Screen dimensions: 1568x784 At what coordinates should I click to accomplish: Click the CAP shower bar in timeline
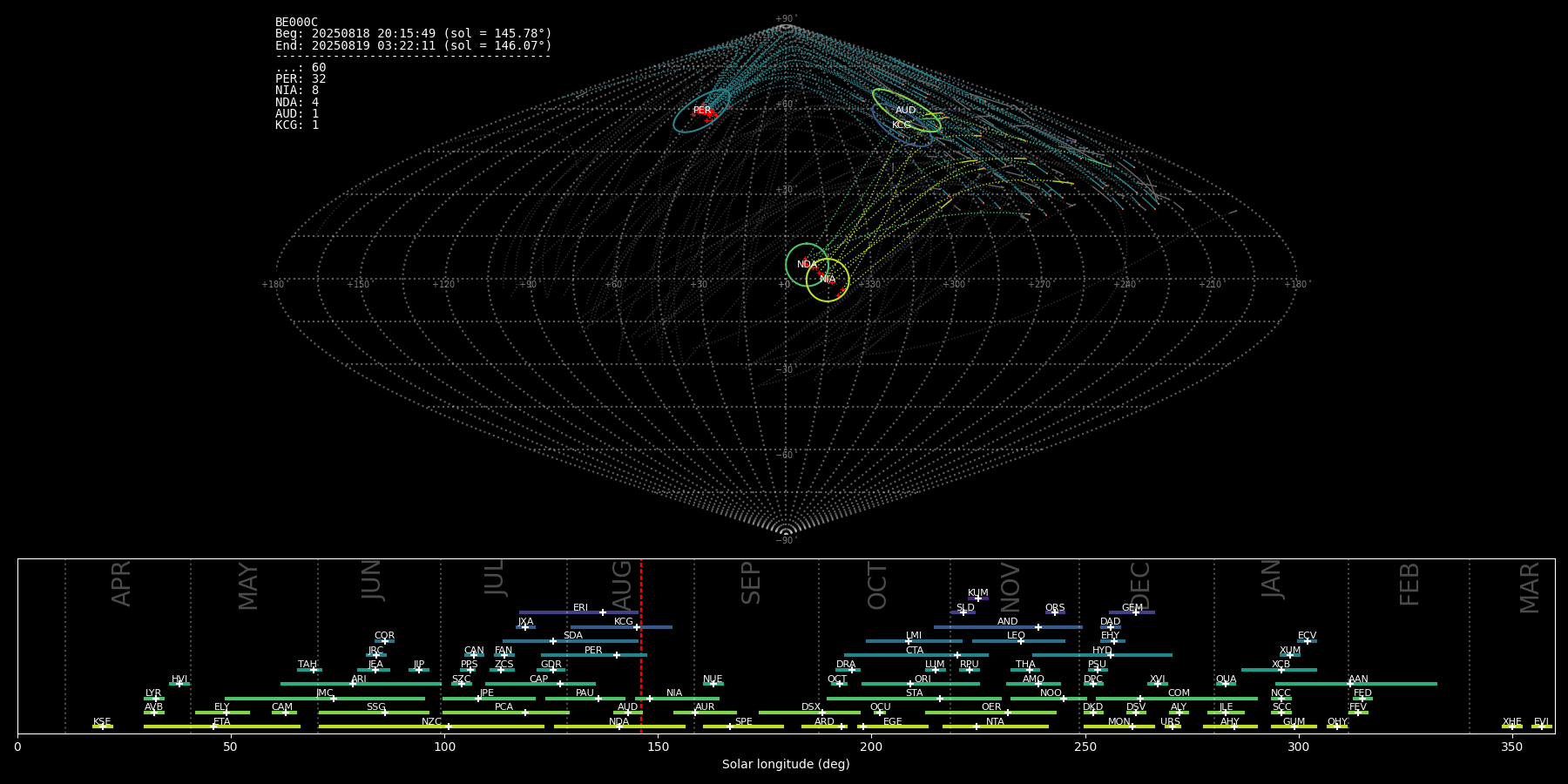click(x=540, y=684)
